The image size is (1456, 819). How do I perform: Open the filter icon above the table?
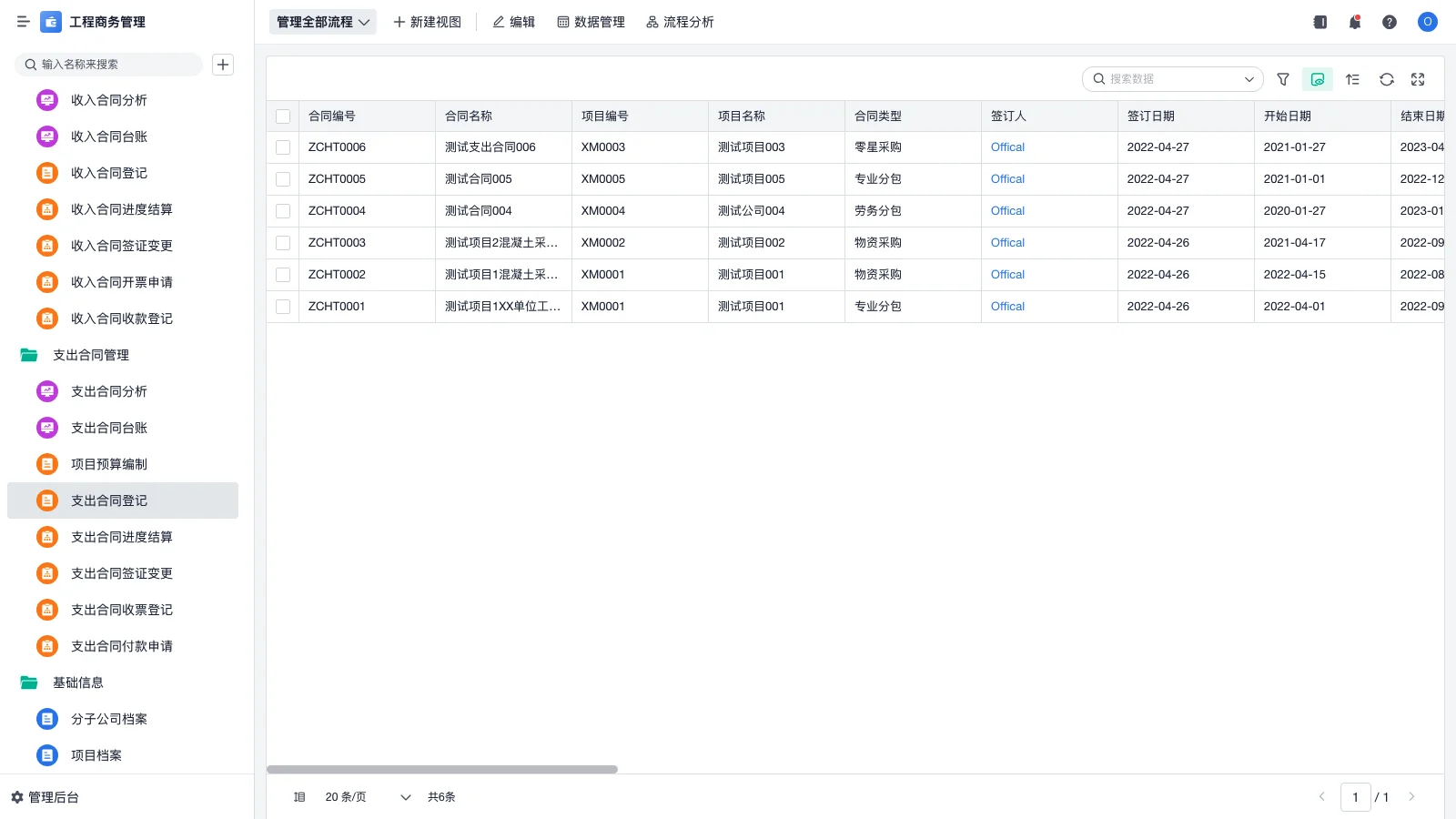click(1283, 79)
